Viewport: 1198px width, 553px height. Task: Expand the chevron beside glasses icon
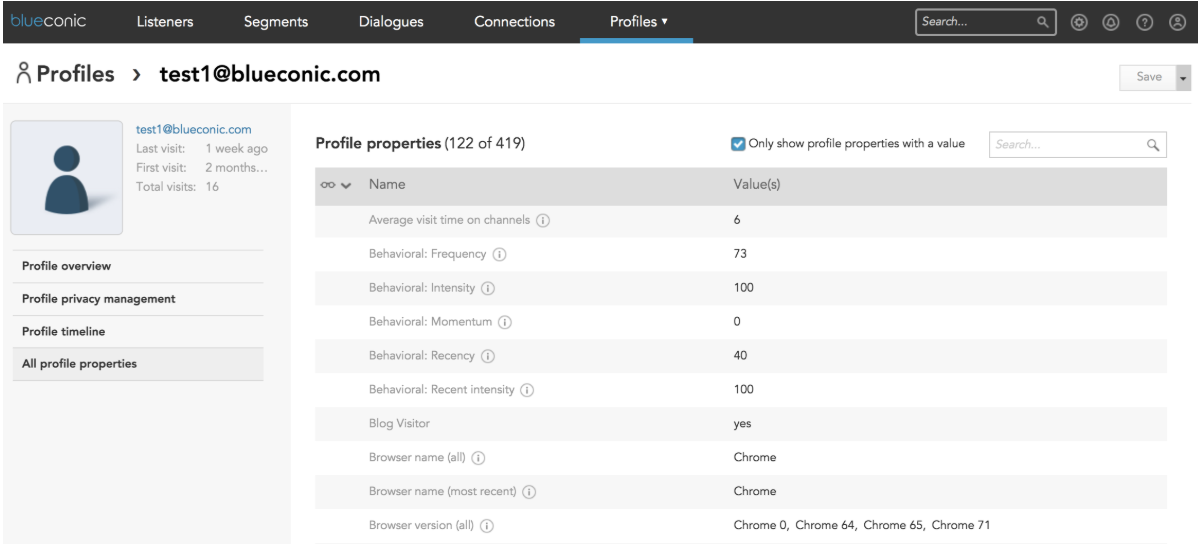(x=346, y=186)
